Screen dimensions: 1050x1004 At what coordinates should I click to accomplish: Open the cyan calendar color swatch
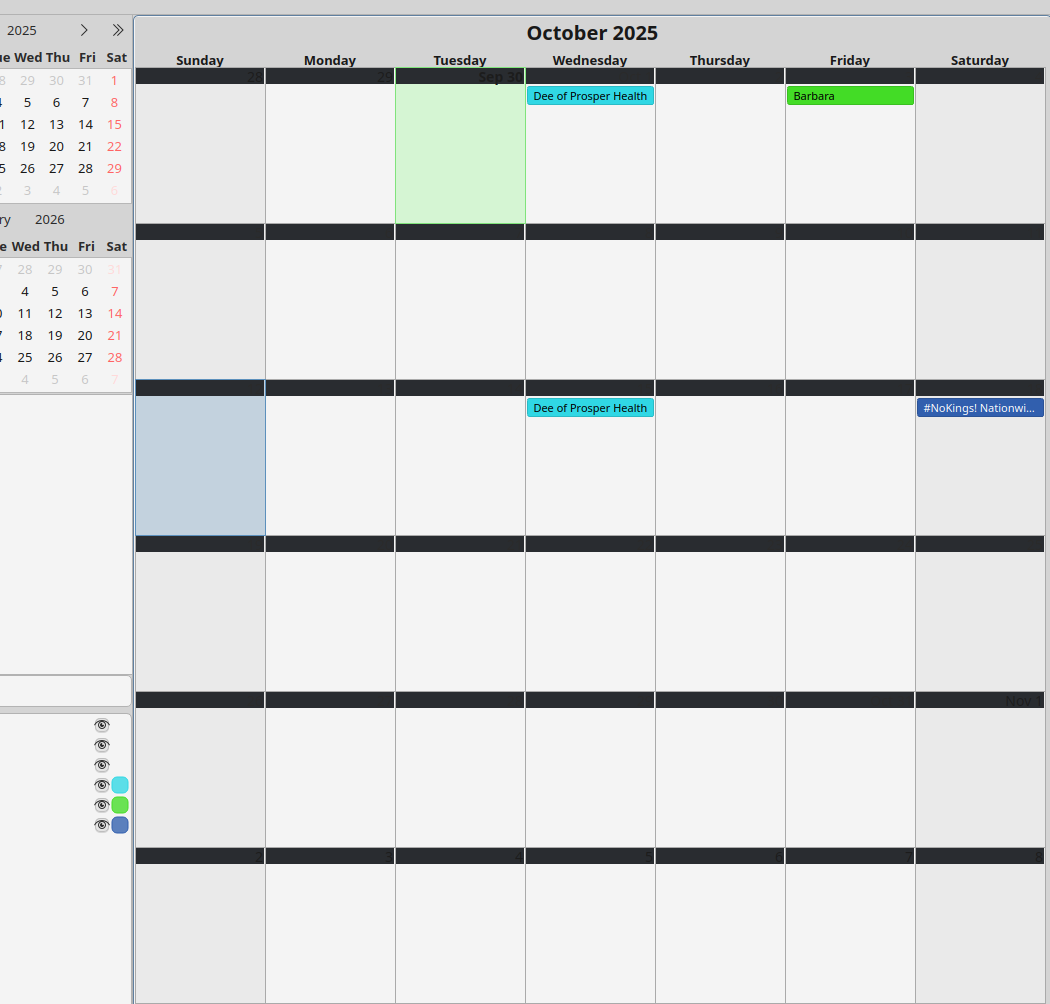[x=120, y=785]
